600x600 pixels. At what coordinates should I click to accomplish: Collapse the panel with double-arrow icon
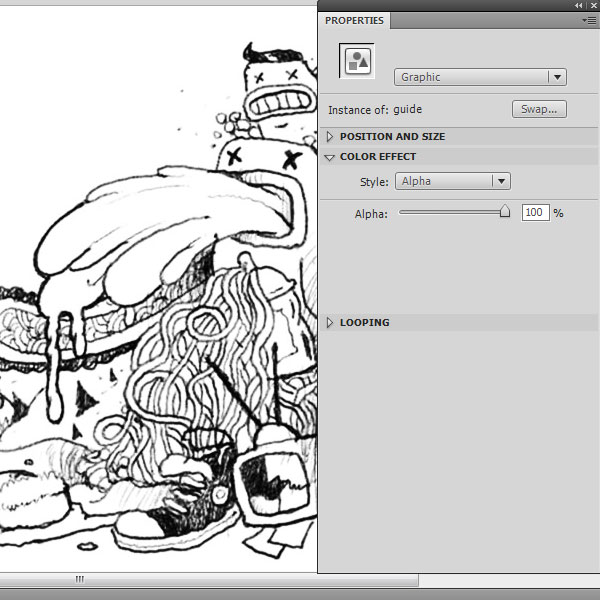(579, 5)
